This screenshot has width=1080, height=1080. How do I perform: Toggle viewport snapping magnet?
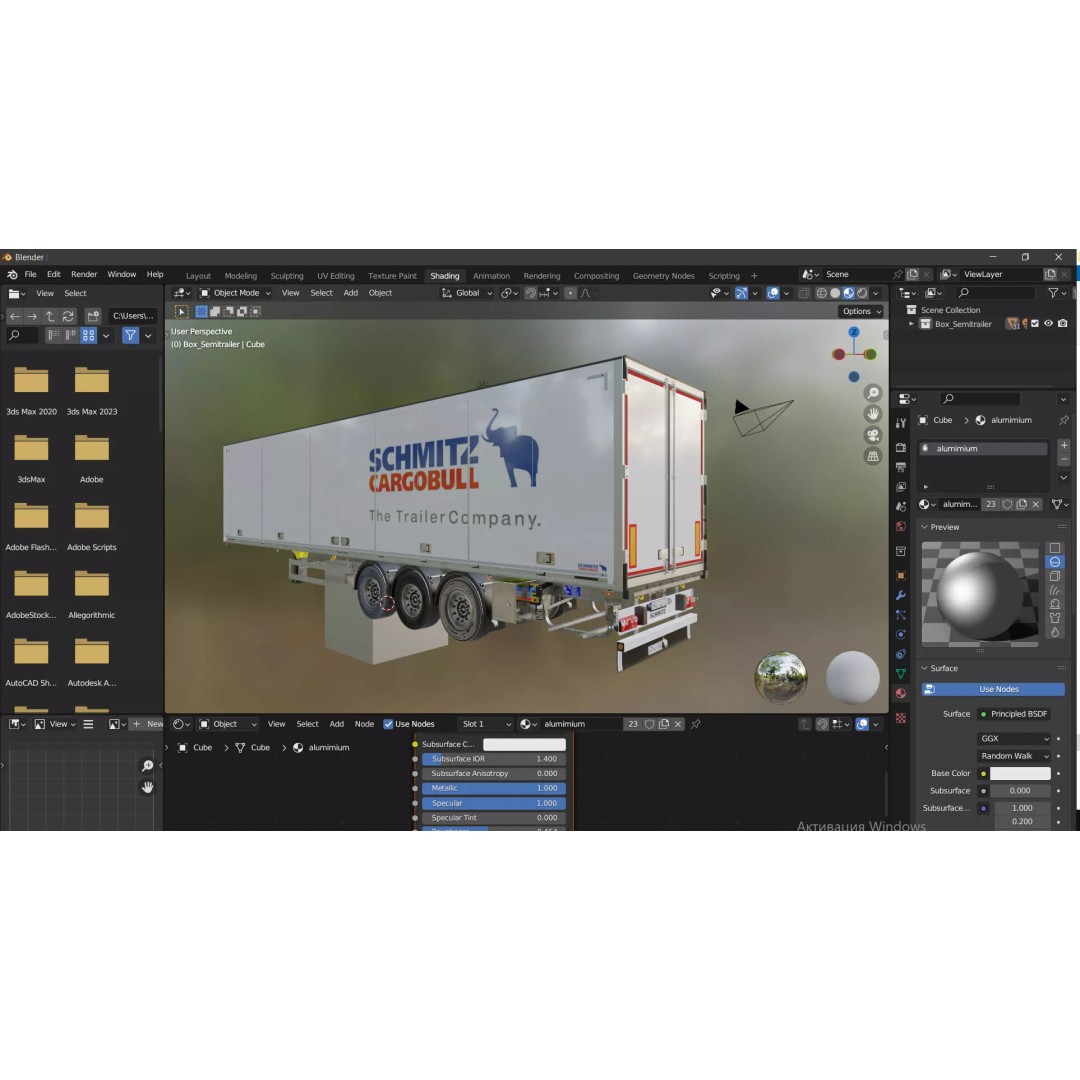coord(530,293)
